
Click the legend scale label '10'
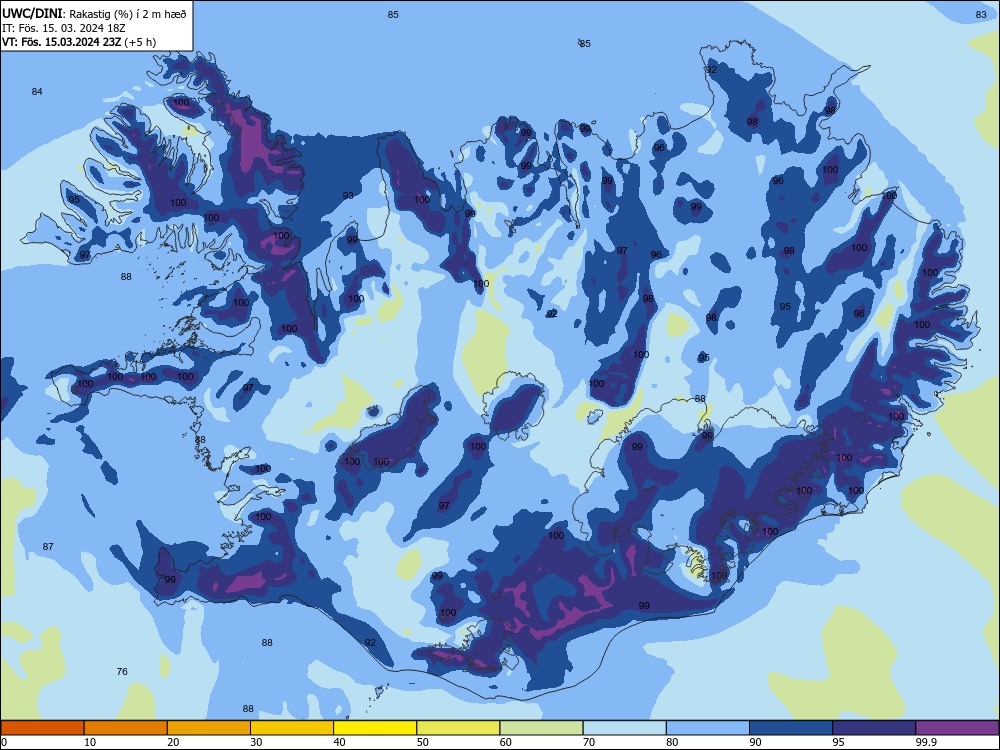90,742
